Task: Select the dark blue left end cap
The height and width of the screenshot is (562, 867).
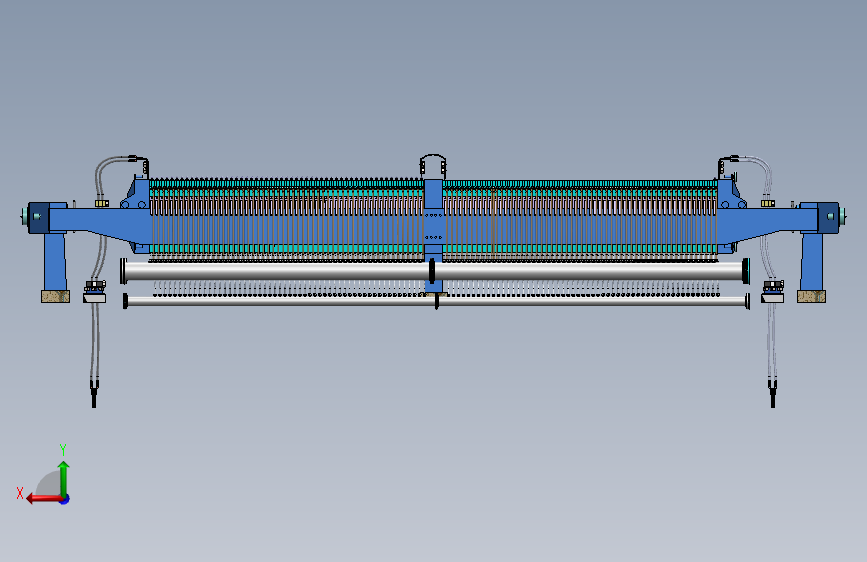Action: click(x=39, y=217)
